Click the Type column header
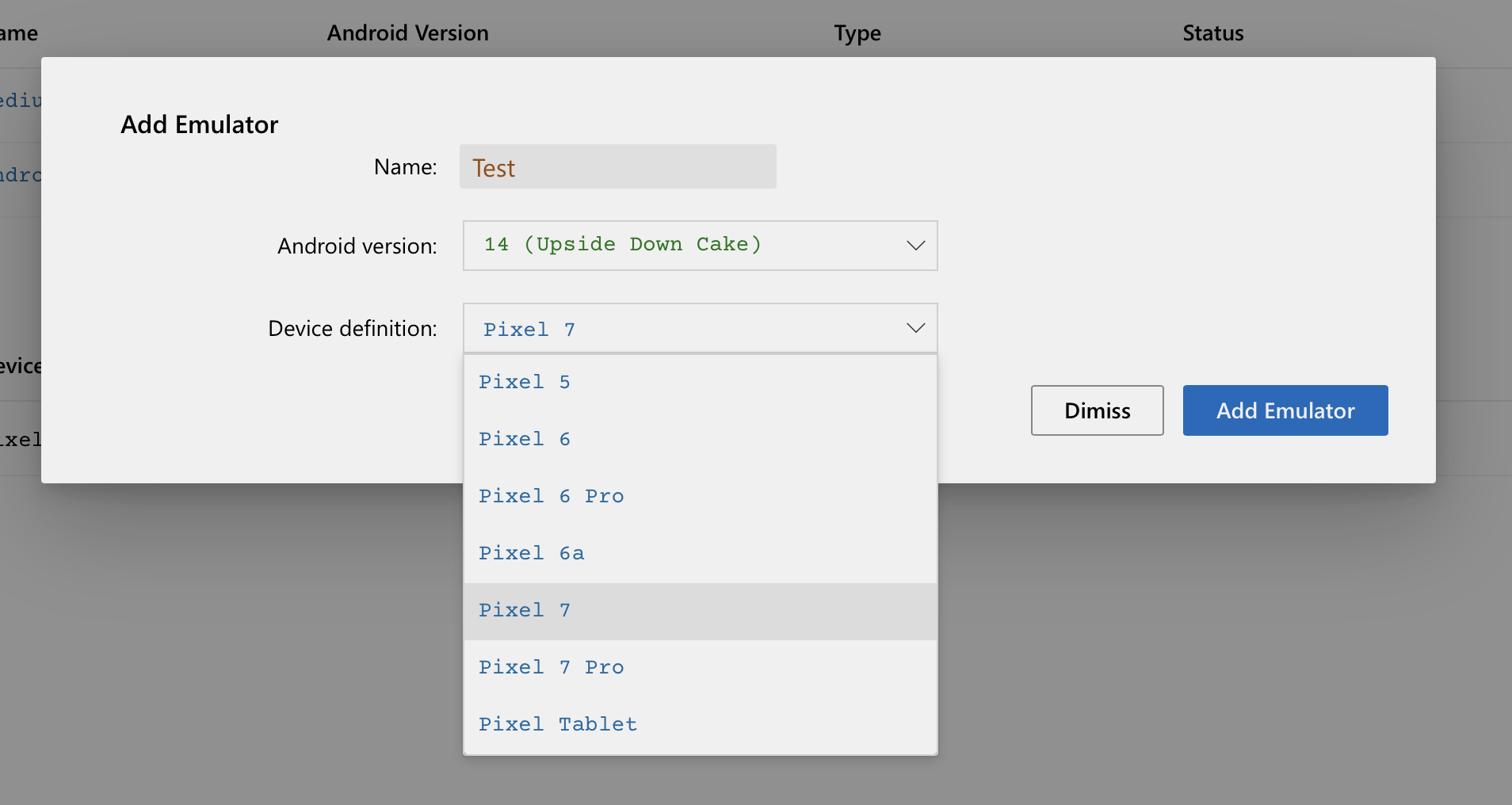The image size is (1512, 805). click(x=856, y=32)
